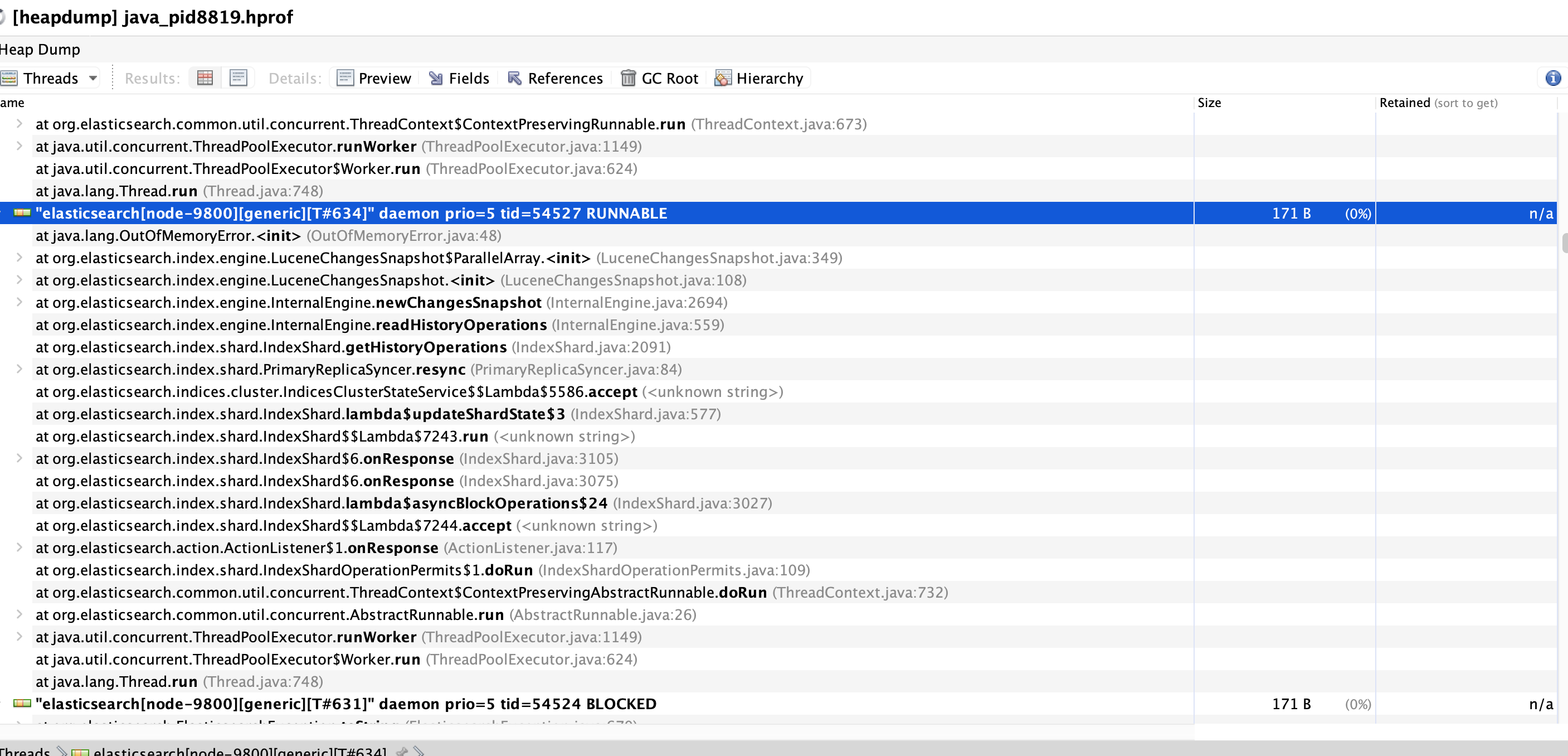The image size is (1568, 756).
Task: Toggle References details panel
Action: click(x=555, y=78)
